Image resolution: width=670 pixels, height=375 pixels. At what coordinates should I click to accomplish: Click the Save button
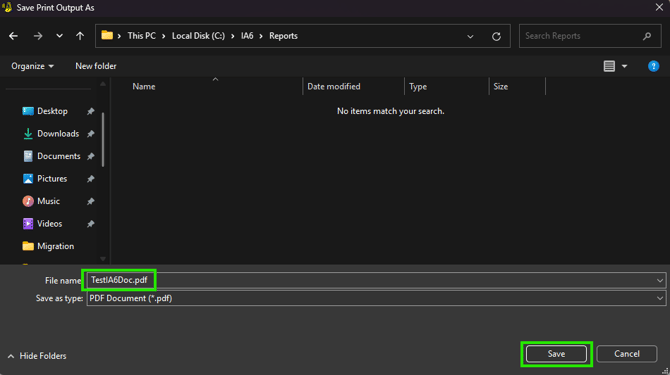556,354
